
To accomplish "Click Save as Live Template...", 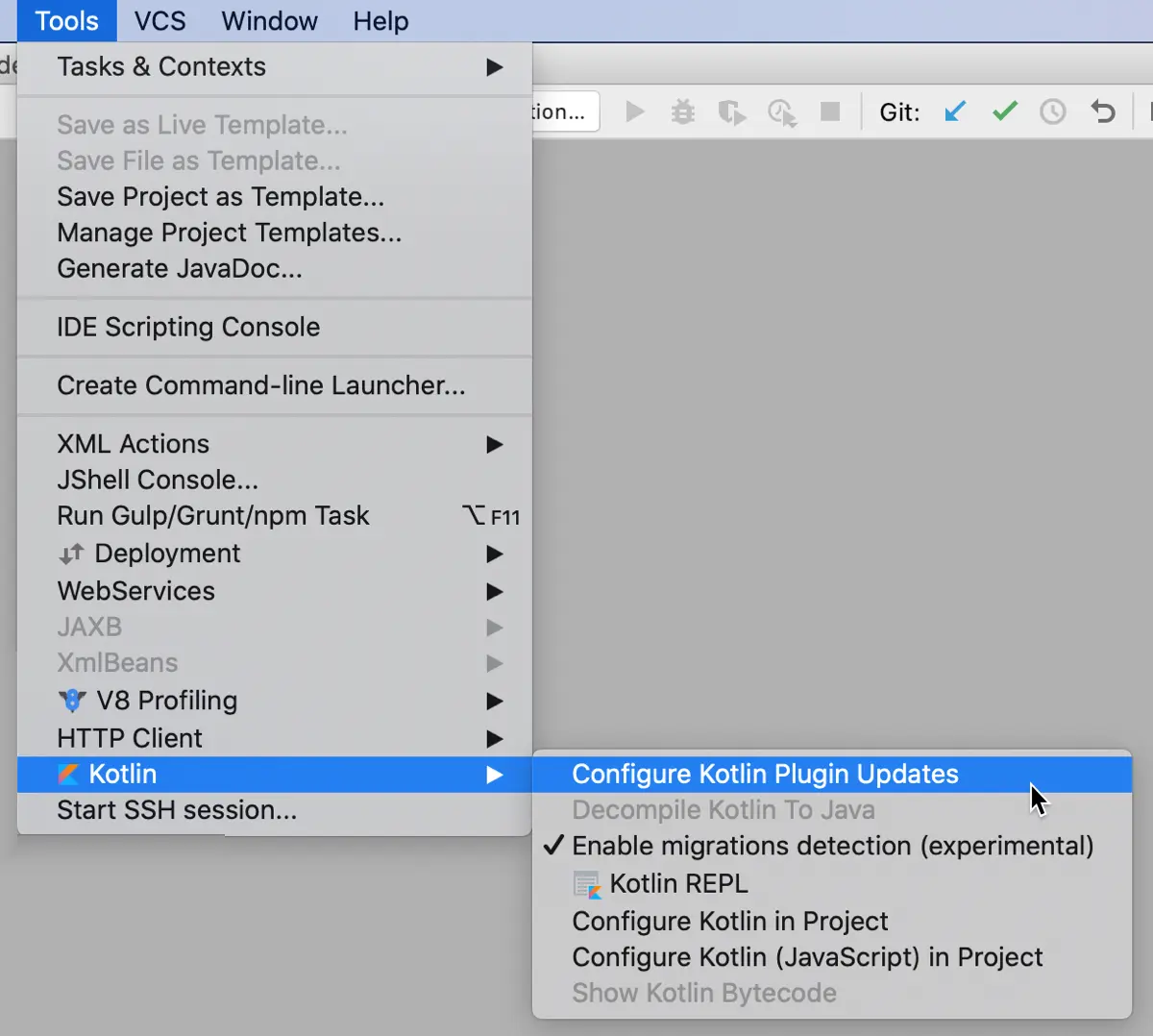I will point(275,125).
